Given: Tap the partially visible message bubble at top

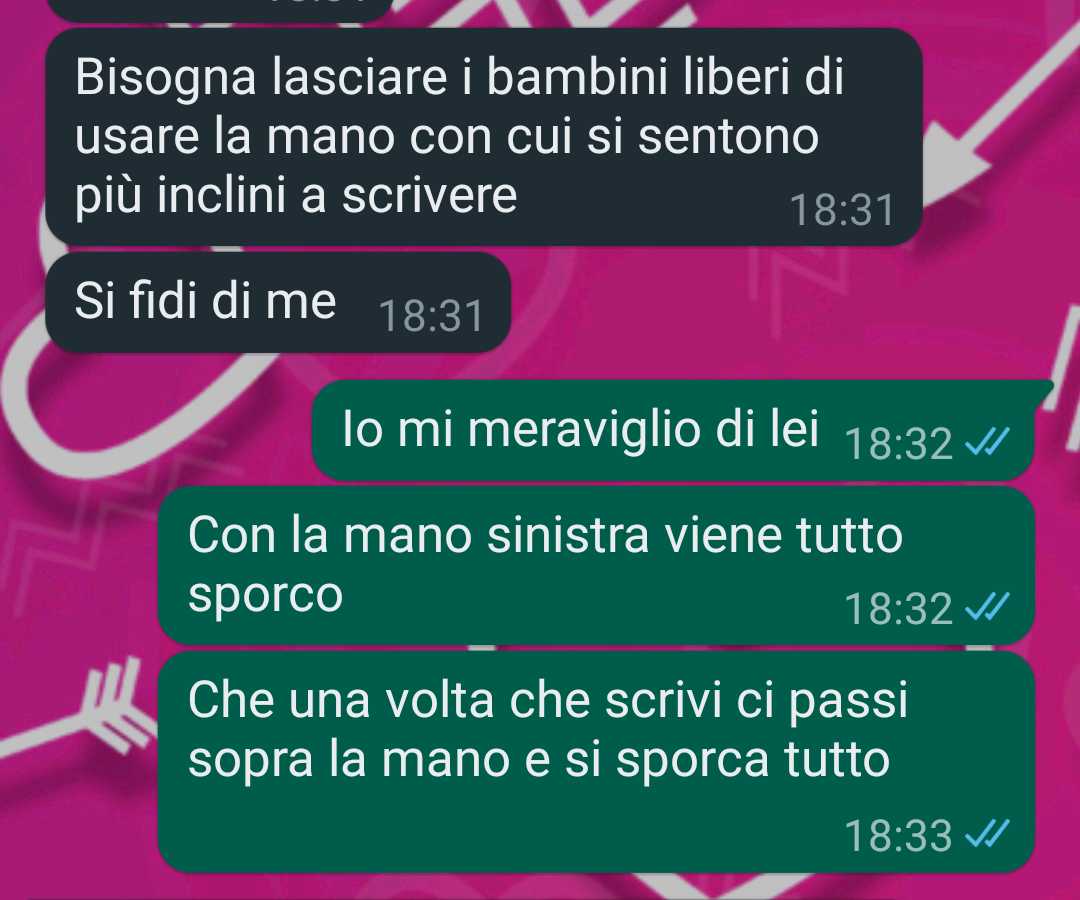Looking at the screenshot, I should (219, 10).
